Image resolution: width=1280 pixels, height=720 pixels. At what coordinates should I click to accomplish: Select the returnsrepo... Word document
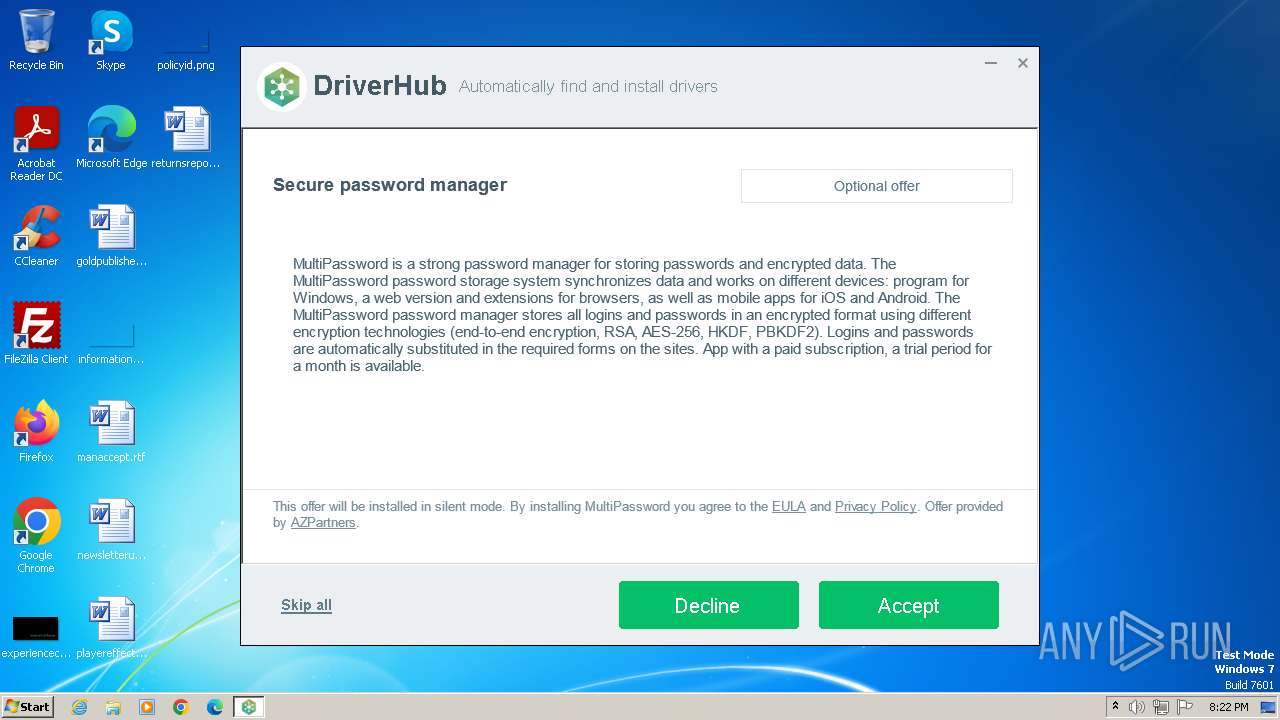click(186, 138)
